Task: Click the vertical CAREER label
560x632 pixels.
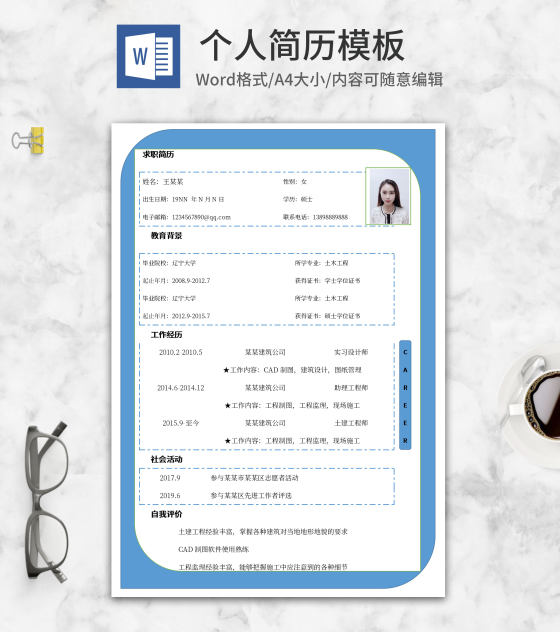Action: point(405,395)
